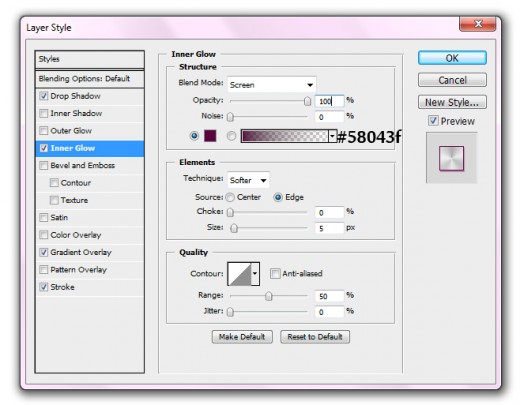
Task: Open Blending Options: Default
Action: (x=89, y=79)
